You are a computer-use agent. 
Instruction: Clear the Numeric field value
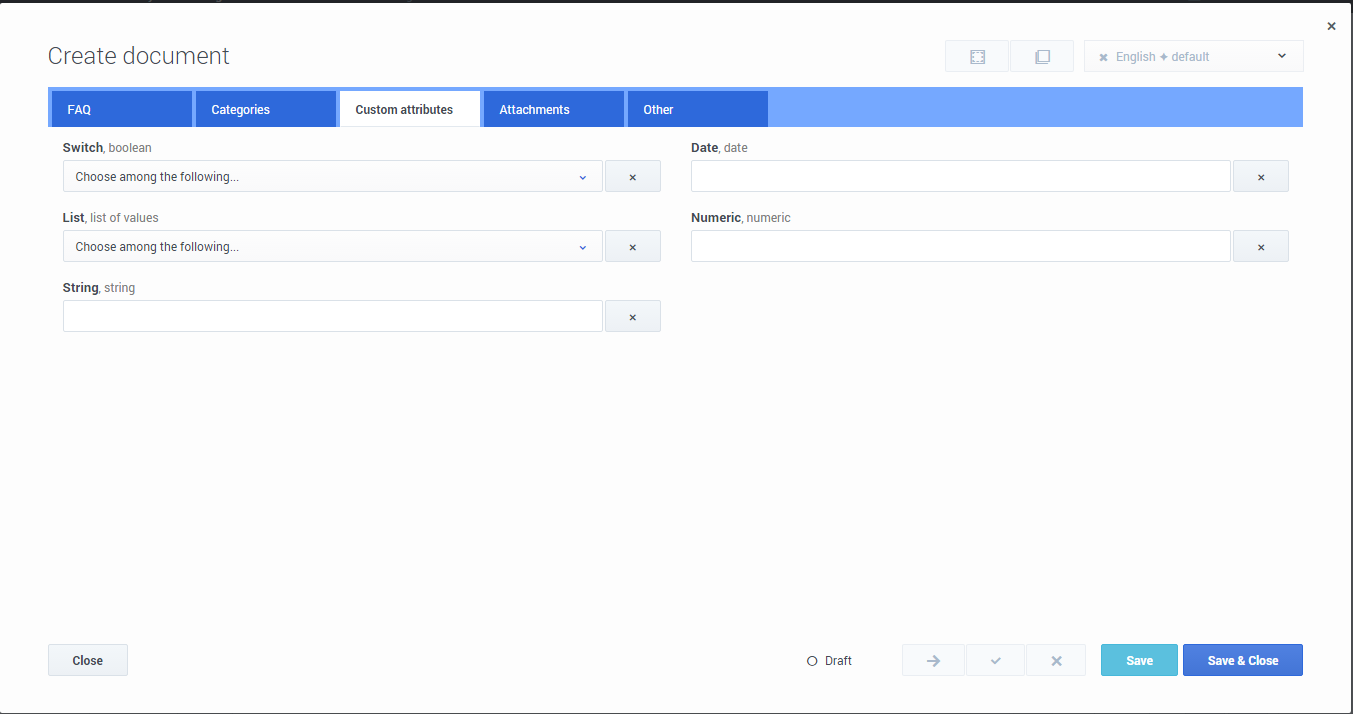[x=1260, y=247]
